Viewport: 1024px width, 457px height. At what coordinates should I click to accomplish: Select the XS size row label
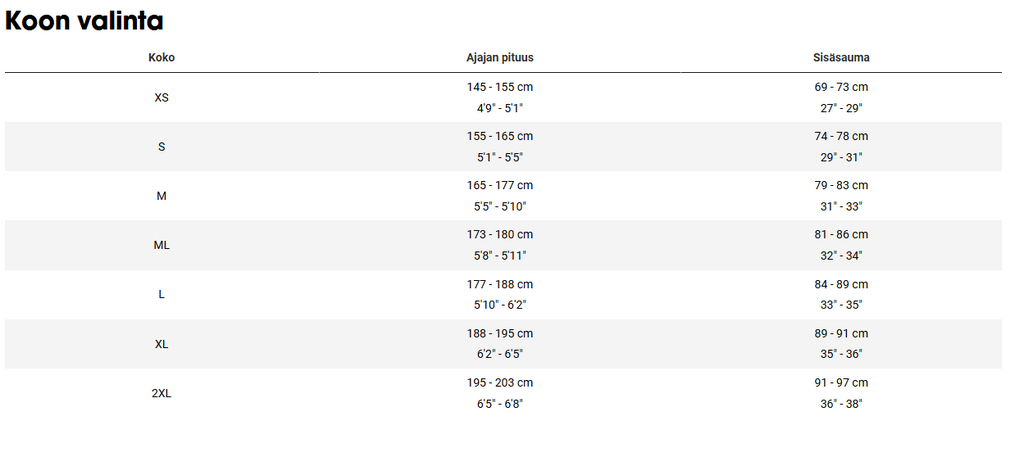(161, 97)
